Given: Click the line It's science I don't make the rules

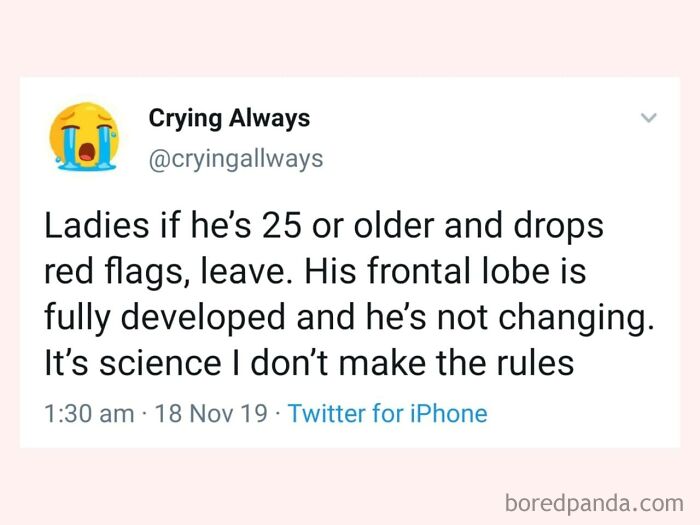Looking at the screenshot, I should click(x=309, y=362).
